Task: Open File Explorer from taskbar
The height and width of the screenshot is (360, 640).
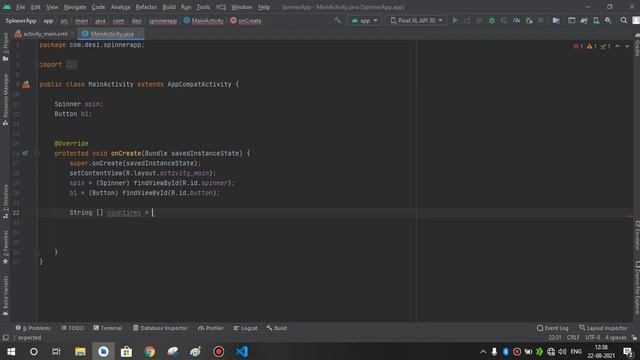Action: [80, 351]
